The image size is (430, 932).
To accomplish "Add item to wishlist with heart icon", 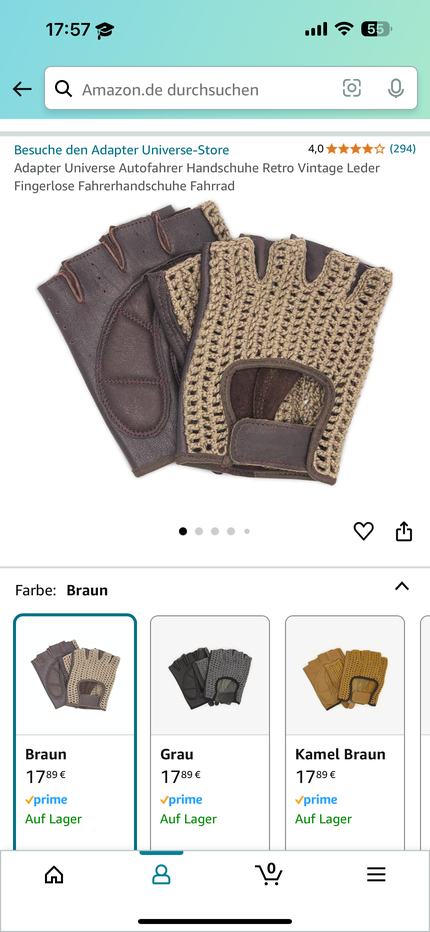I will 363,531.
